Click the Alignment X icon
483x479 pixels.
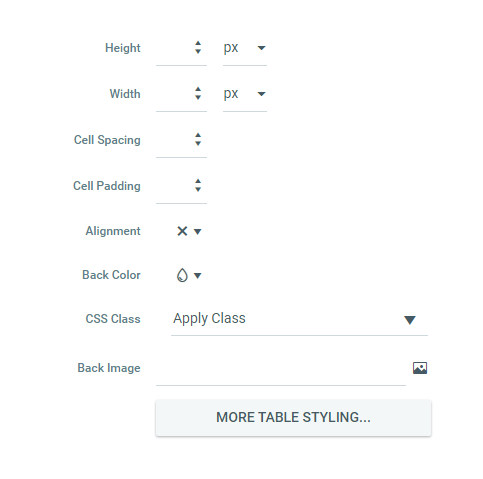click(182, 231)
